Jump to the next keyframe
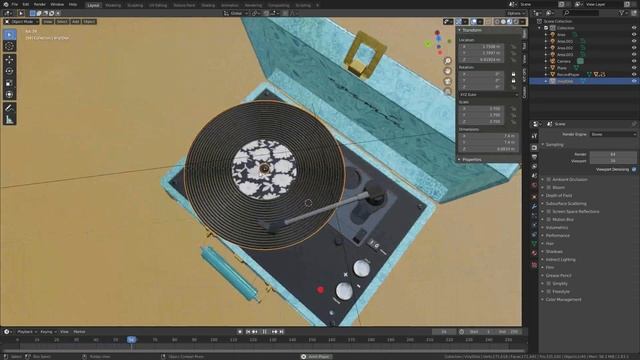 [275, 332]
